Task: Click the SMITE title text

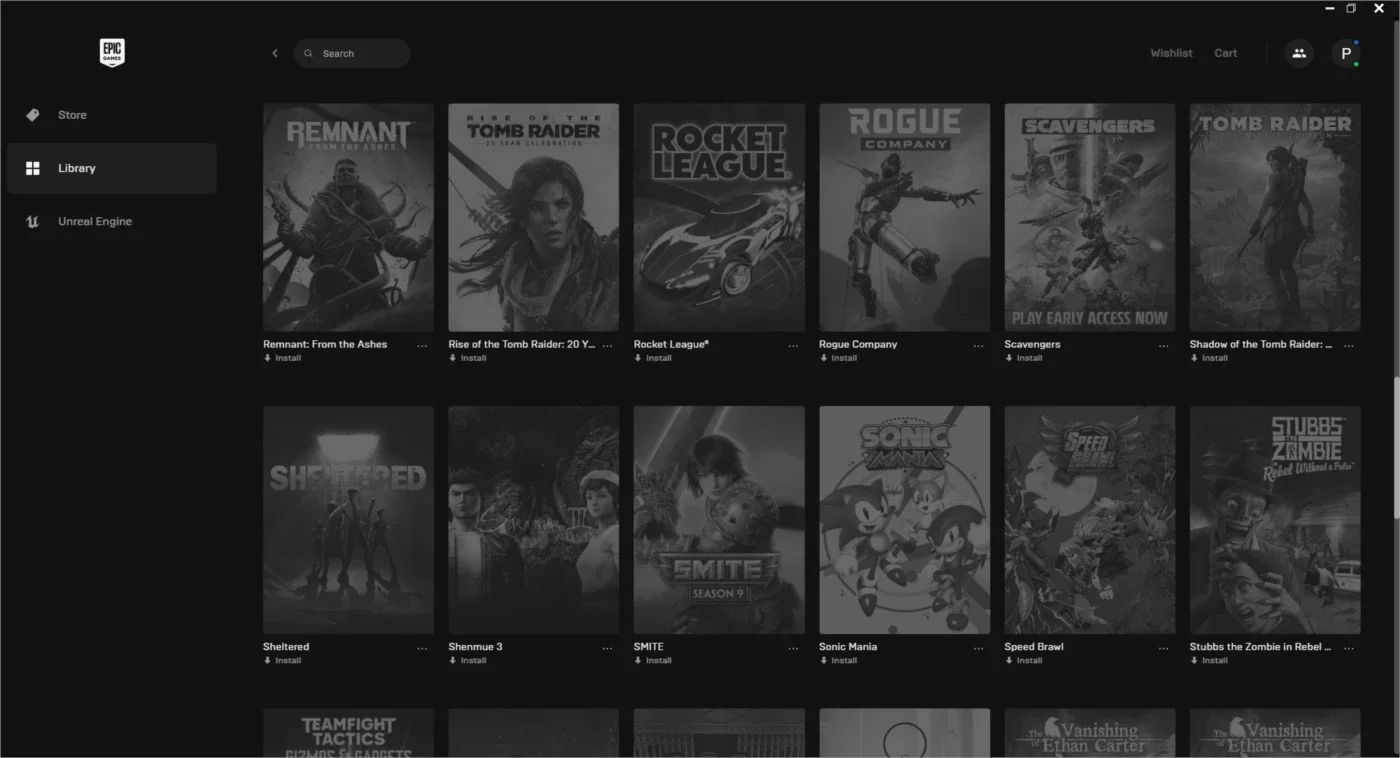Action: pos(649,647)
